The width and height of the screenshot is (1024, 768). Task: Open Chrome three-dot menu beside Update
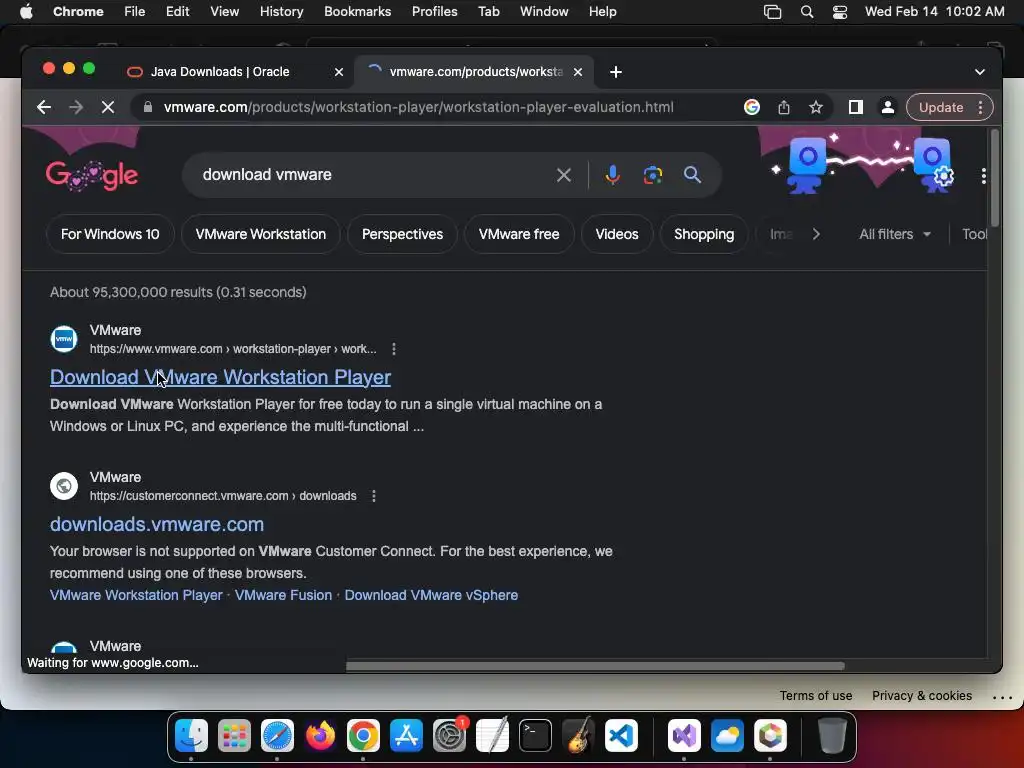(980, 107)
